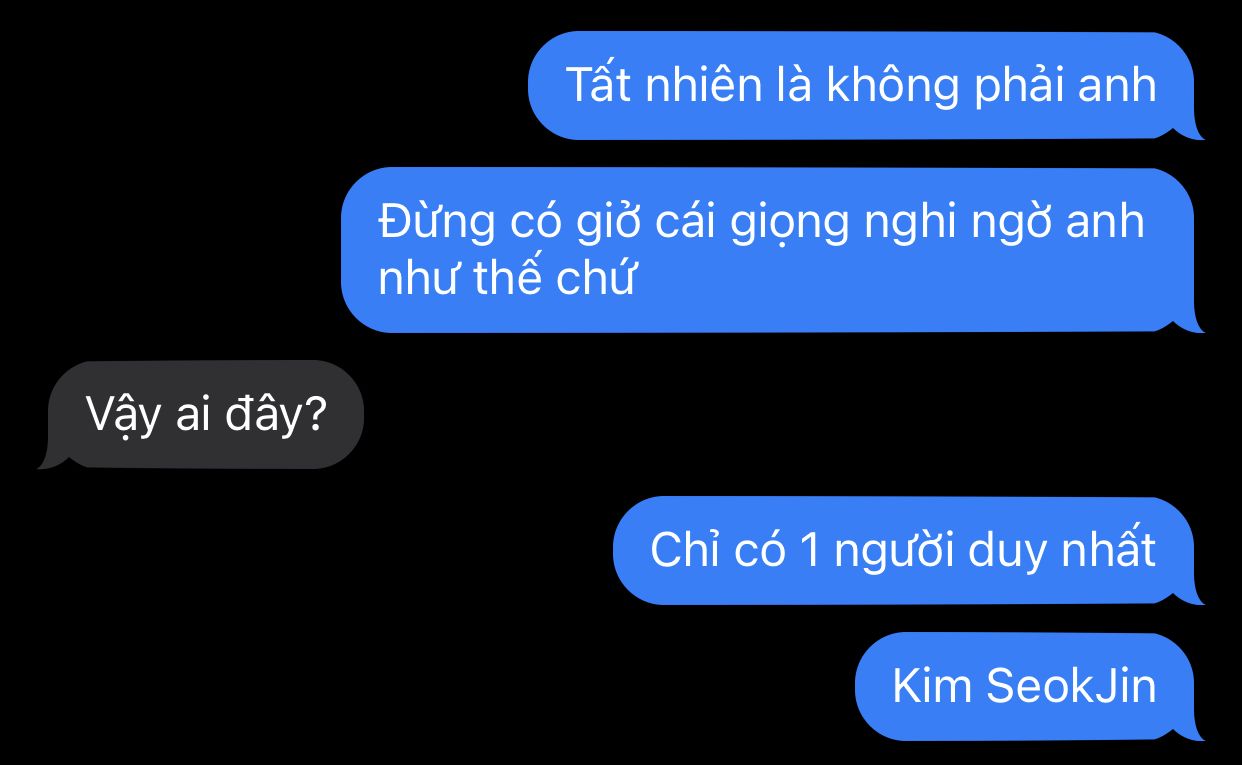Click the number '1' in the fourth message
The image size is (1242, 765).
click(810, 551)
